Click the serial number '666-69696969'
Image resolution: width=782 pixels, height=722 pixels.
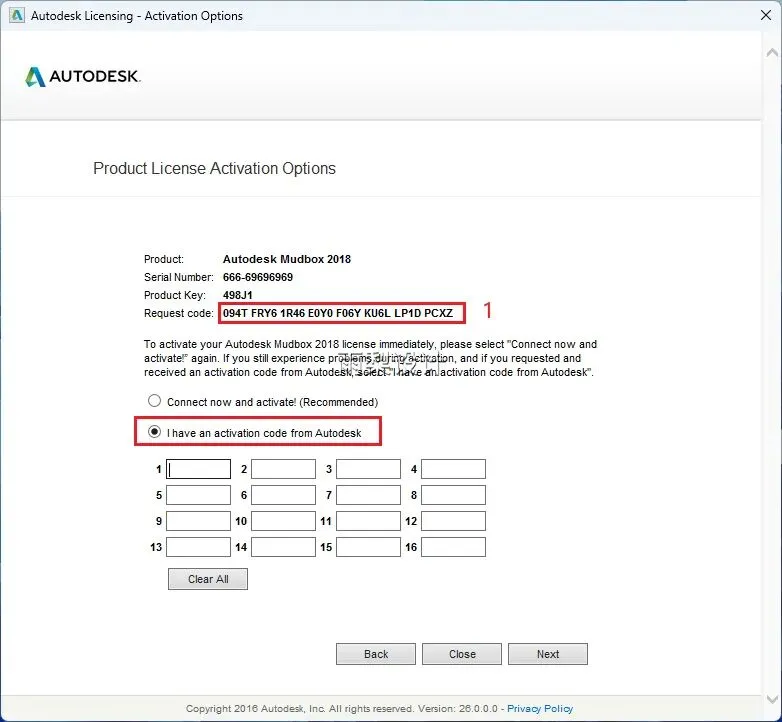click(x=258, y=277)
